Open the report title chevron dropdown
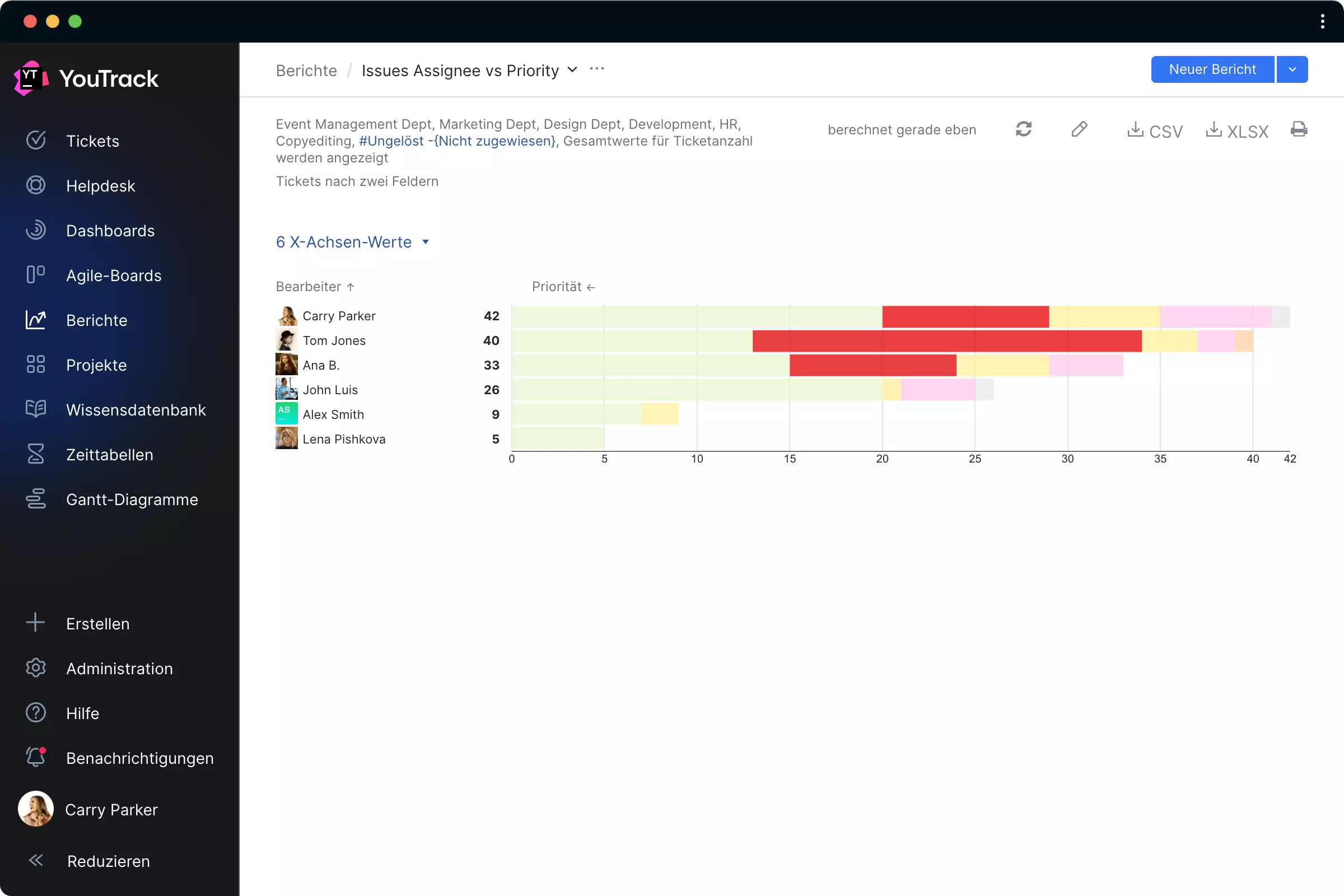The height and width of the screenshot is (896, 1344). coord(572,71)
